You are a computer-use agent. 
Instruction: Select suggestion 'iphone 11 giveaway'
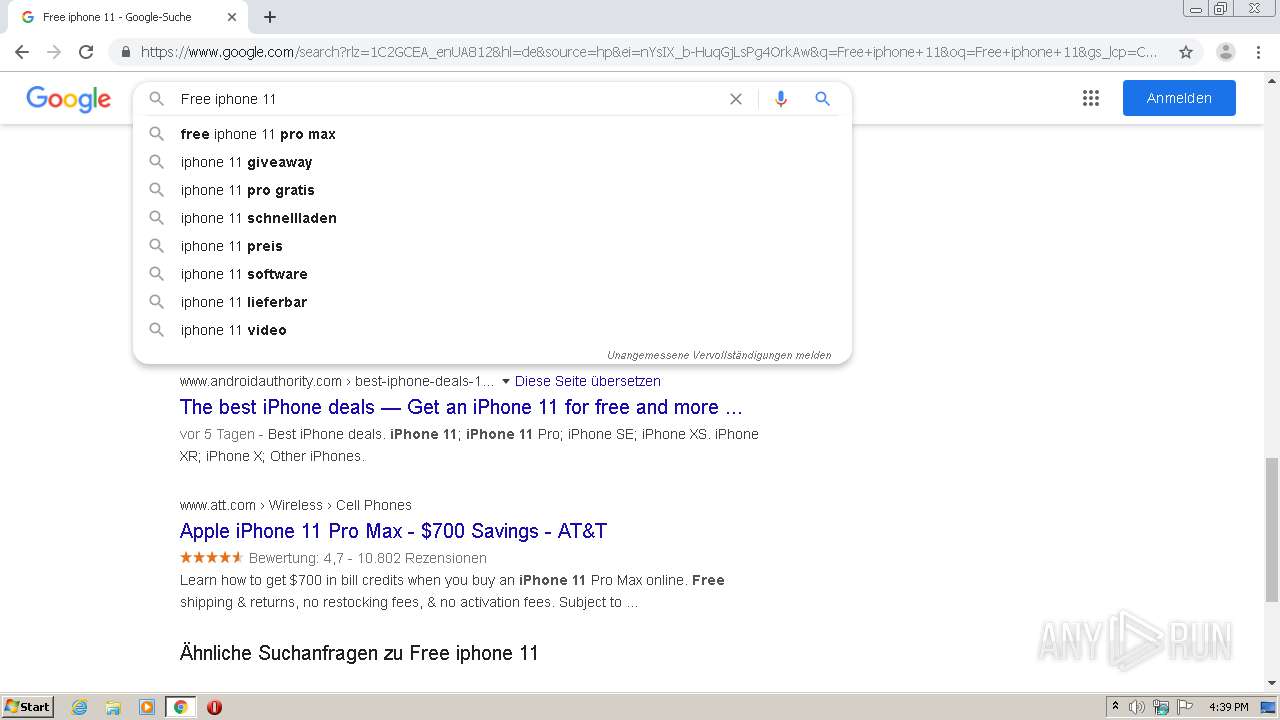[492, 162]
